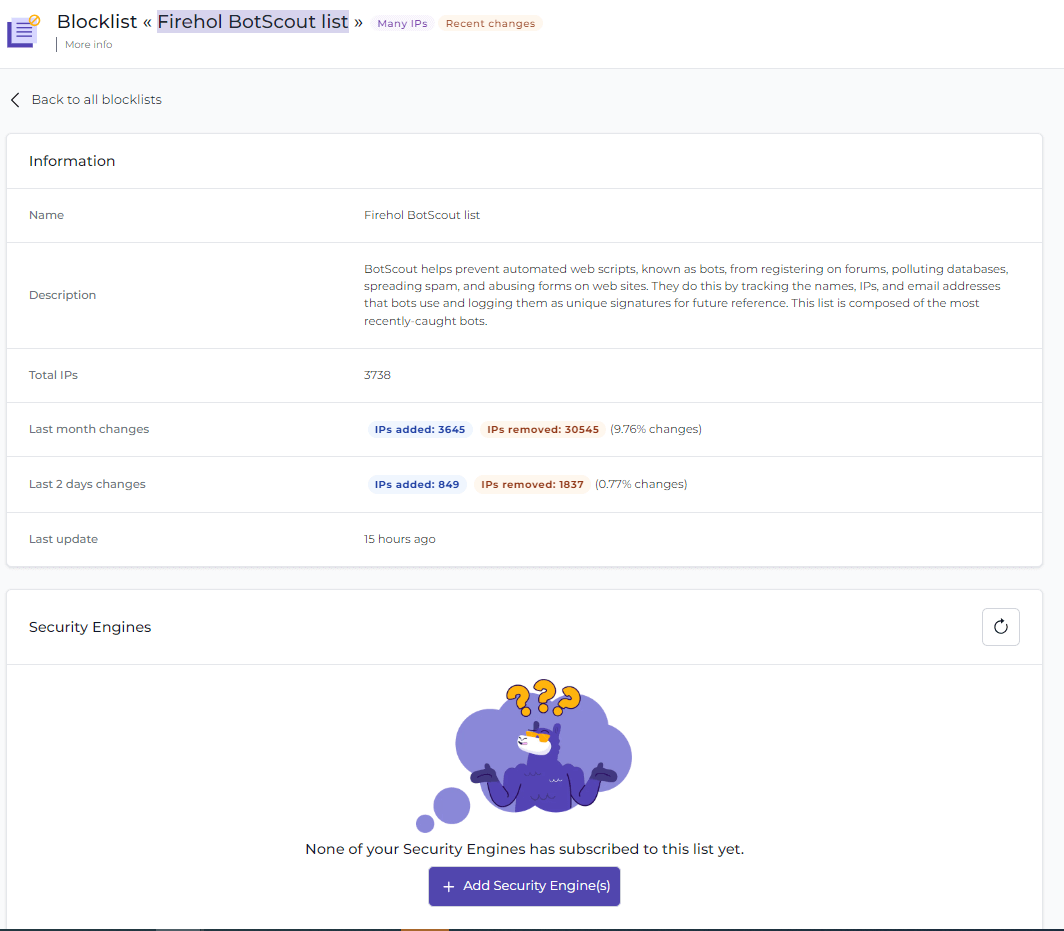1064x931 pixels.
Task: Click the confused llama mascot illustration
Action: [541, 750]
